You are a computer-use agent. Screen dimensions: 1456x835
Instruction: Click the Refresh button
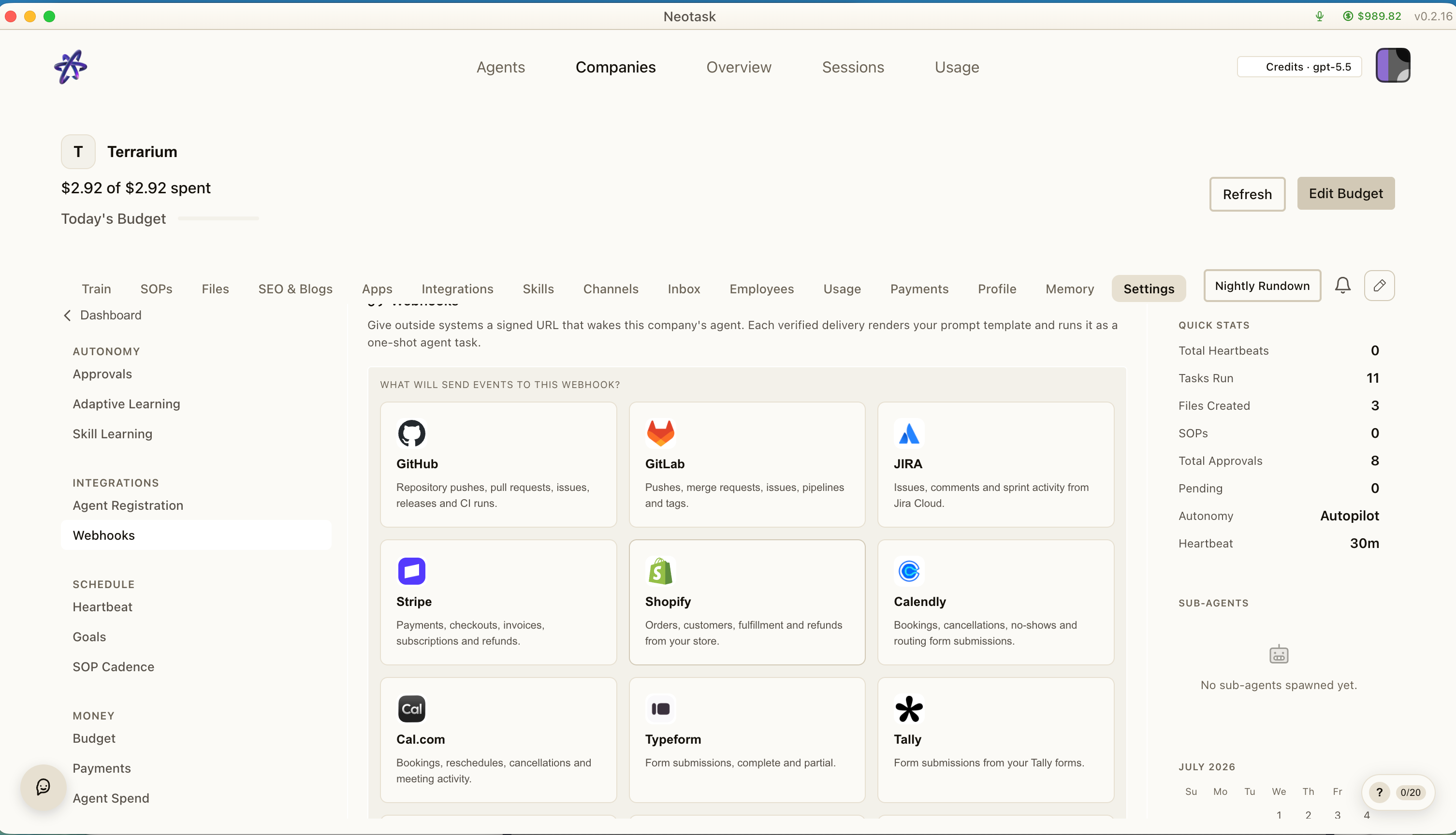pyautogui.click(x=1247, y=194)
